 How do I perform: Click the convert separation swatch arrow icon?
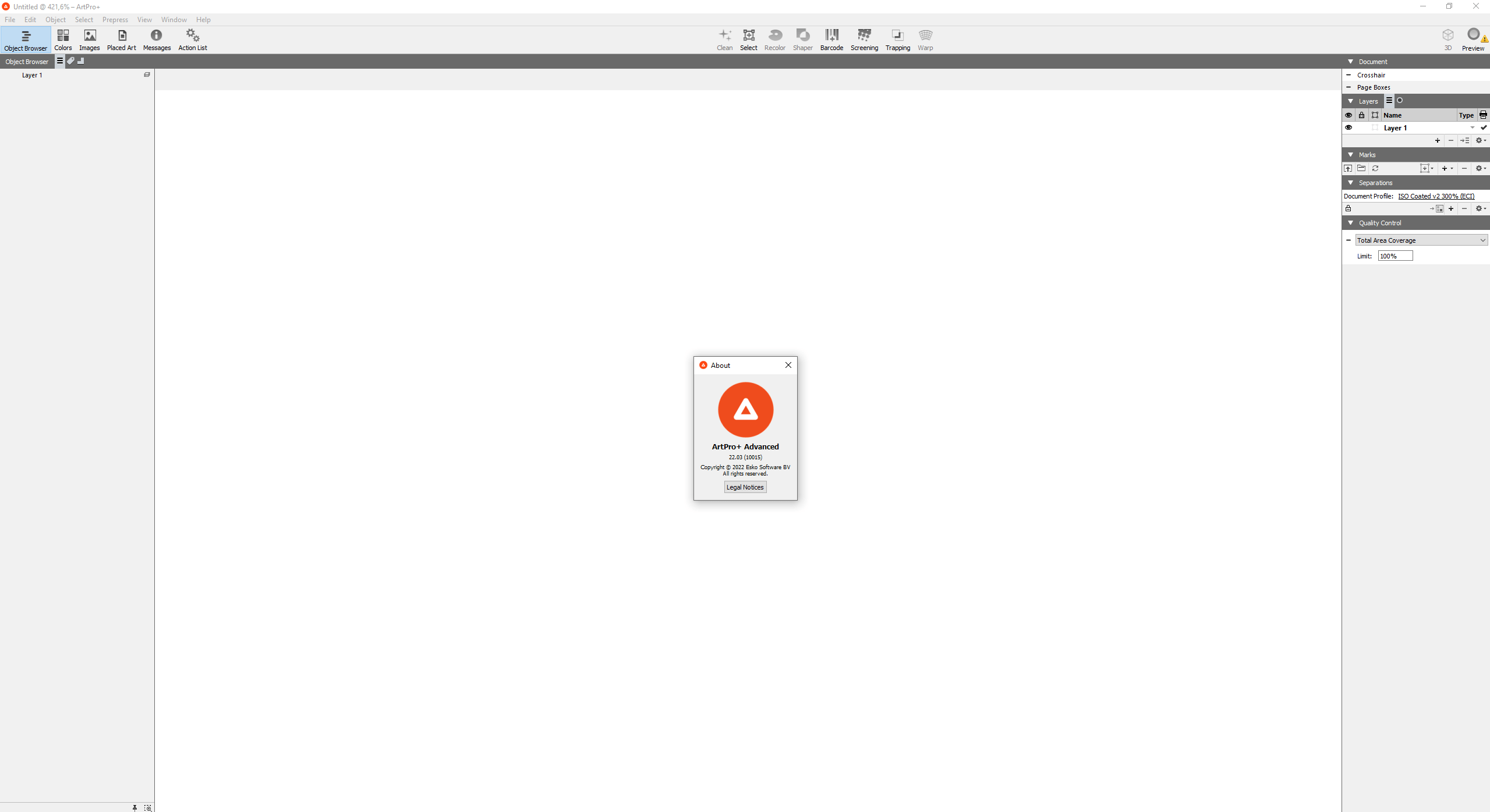[1436, 208]
